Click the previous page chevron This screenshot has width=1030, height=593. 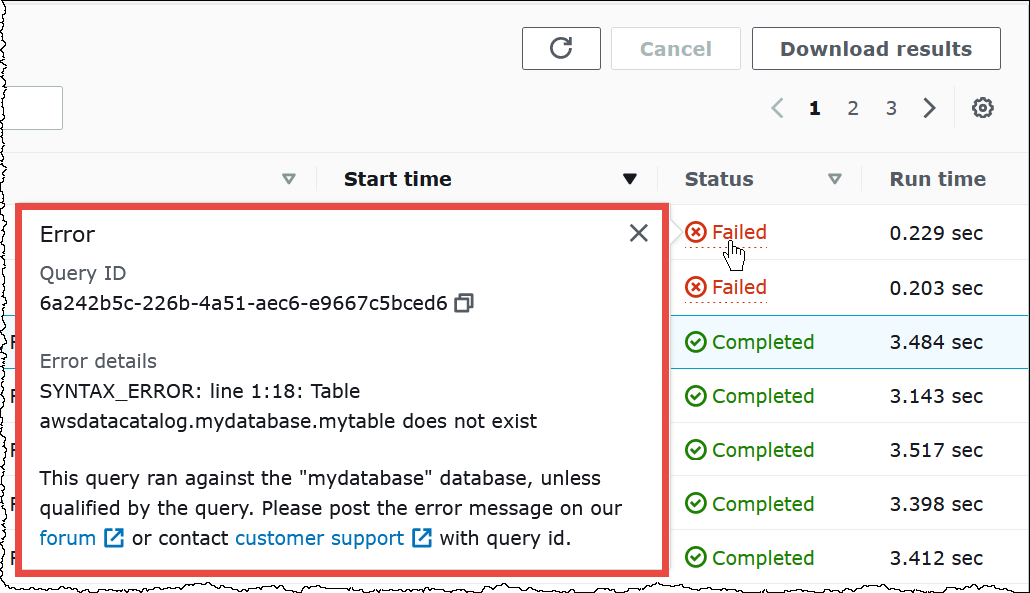[x=777, y=107]
